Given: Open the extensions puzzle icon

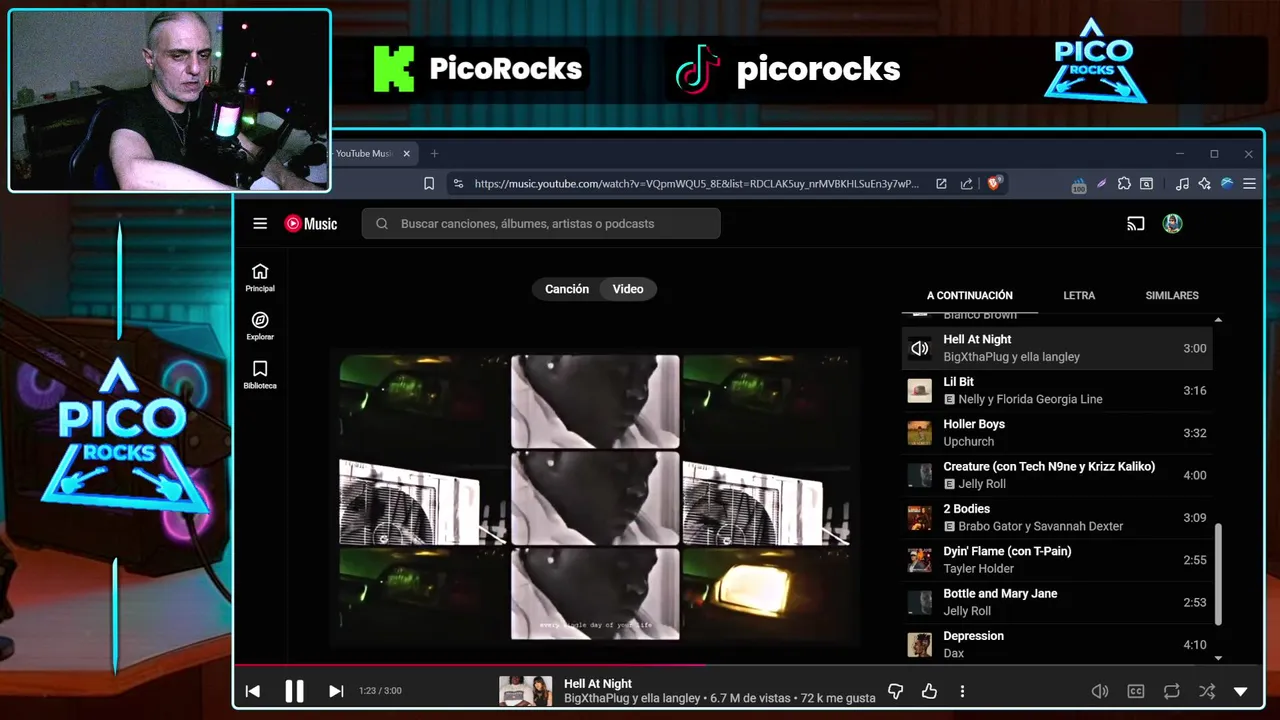Looking at the screenshot, I should coord(1124,184).
